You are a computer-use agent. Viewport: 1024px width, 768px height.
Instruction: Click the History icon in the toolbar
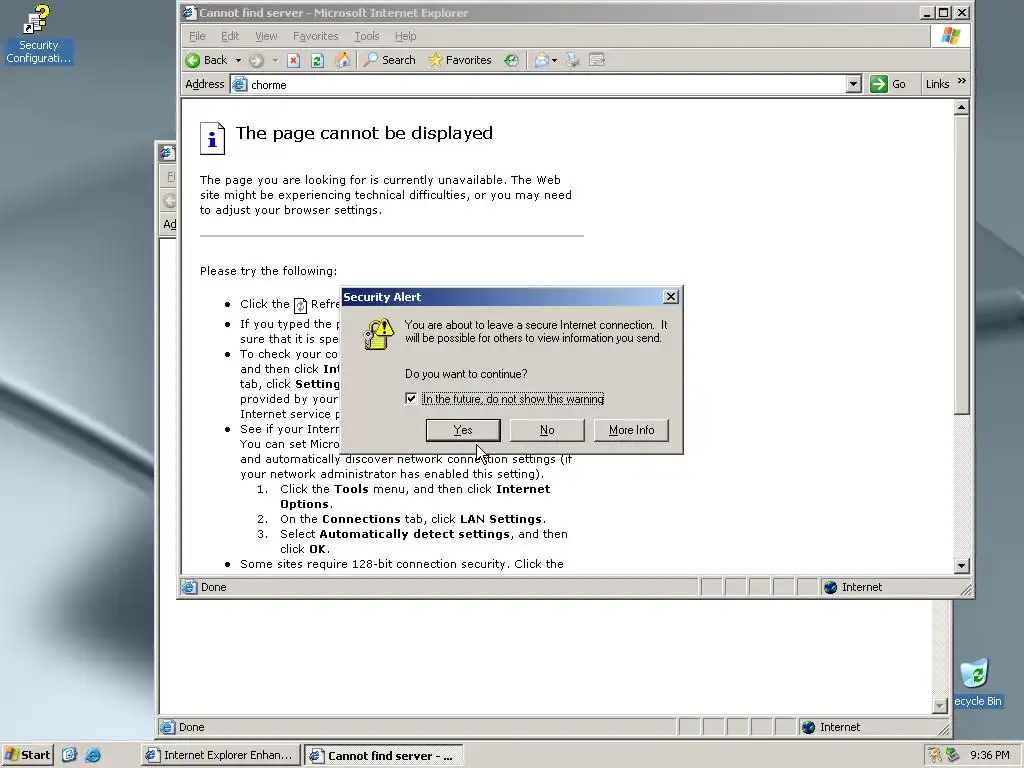point(511,60)
